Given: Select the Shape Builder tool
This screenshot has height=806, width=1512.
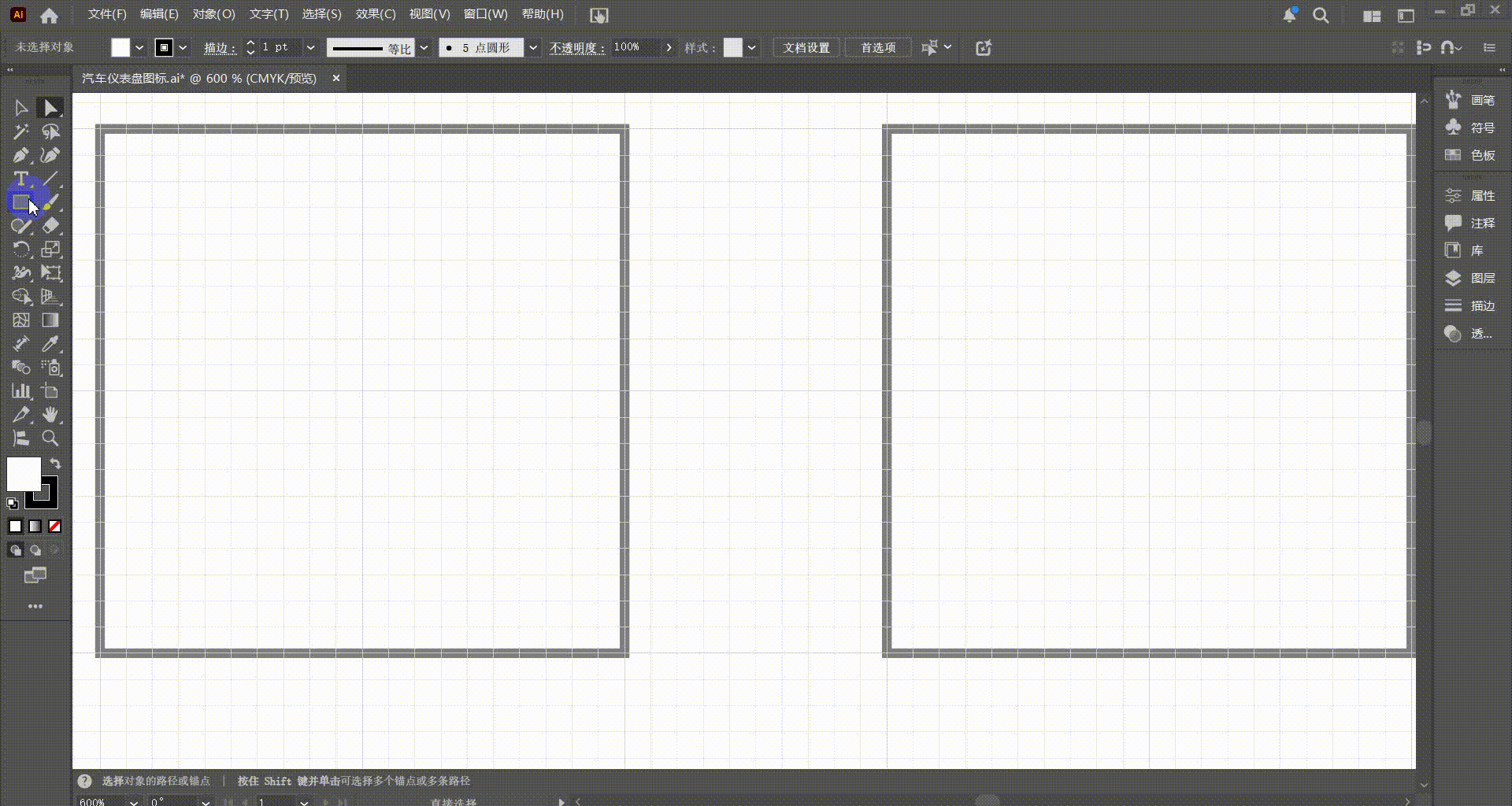Looking at the screenshot, I should tap(21, 297).
